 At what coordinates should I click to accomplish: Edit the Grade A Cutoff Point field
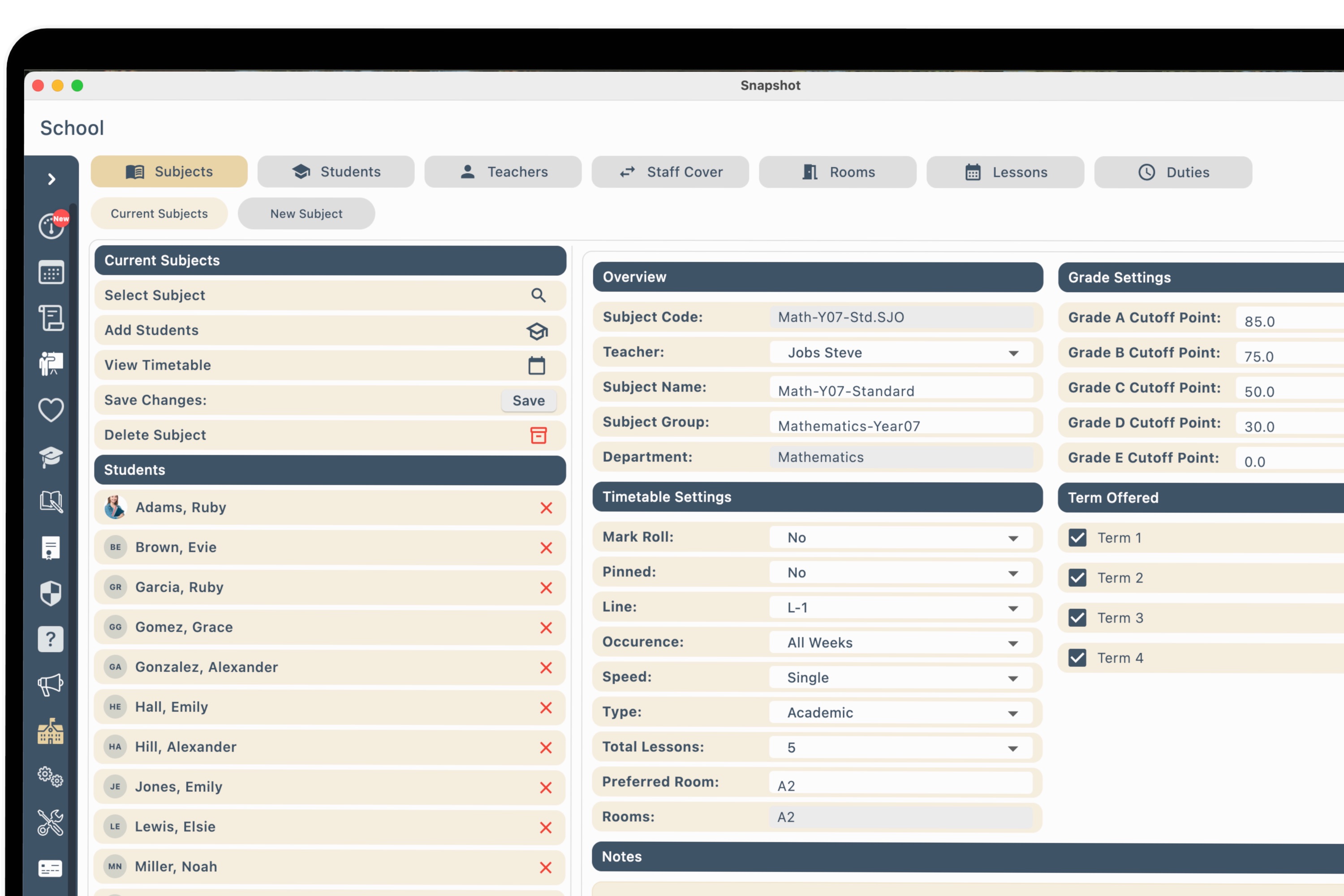[x=1290, y=318]
